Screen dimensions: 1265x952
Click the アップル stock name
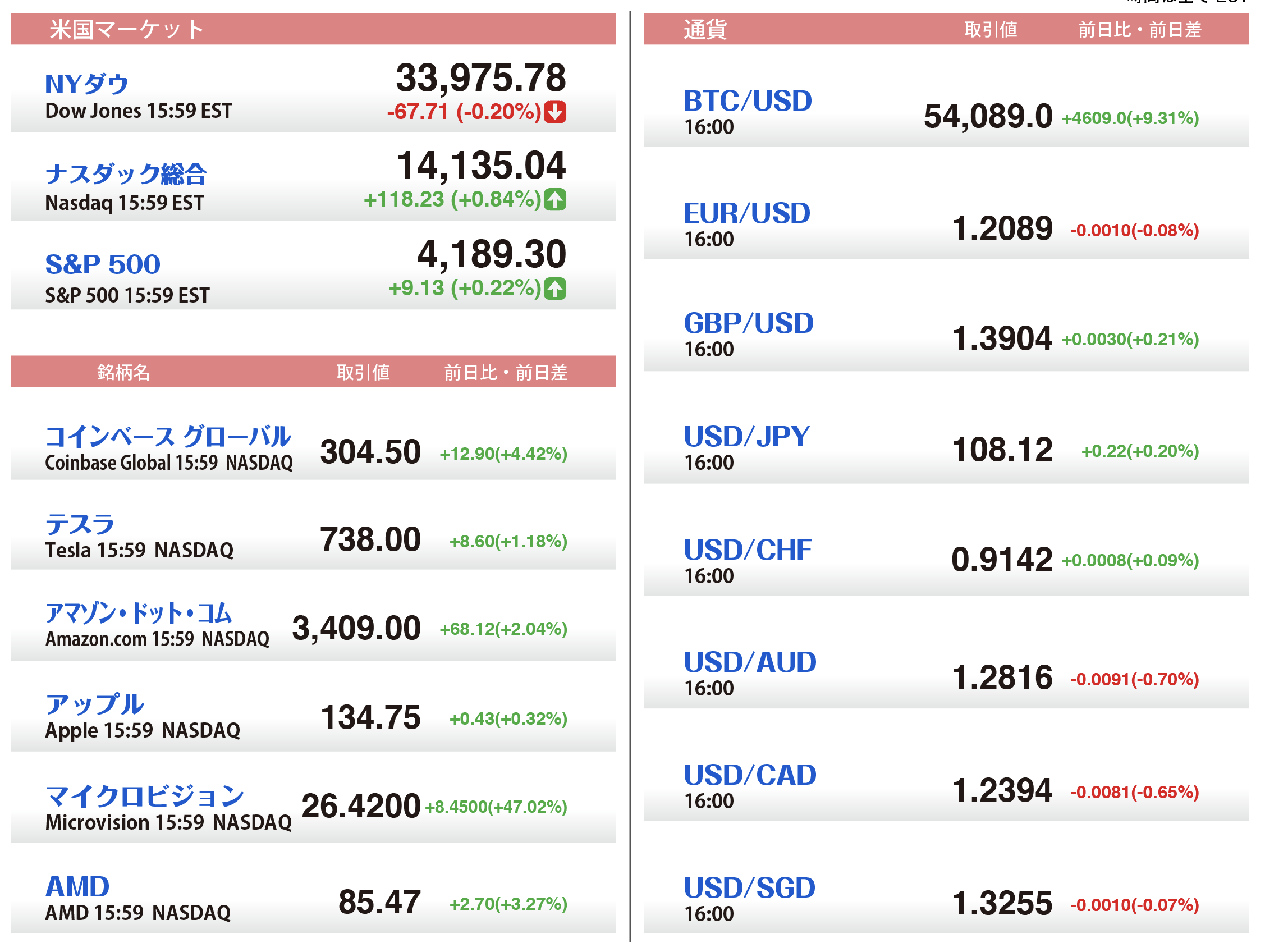pyautogui.click(x=95, y=704)
